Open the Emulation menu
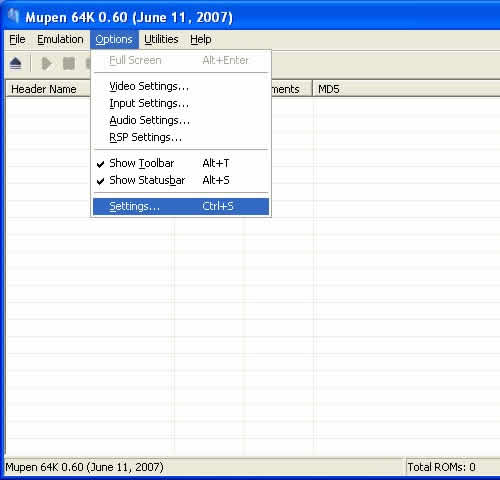 60,39
